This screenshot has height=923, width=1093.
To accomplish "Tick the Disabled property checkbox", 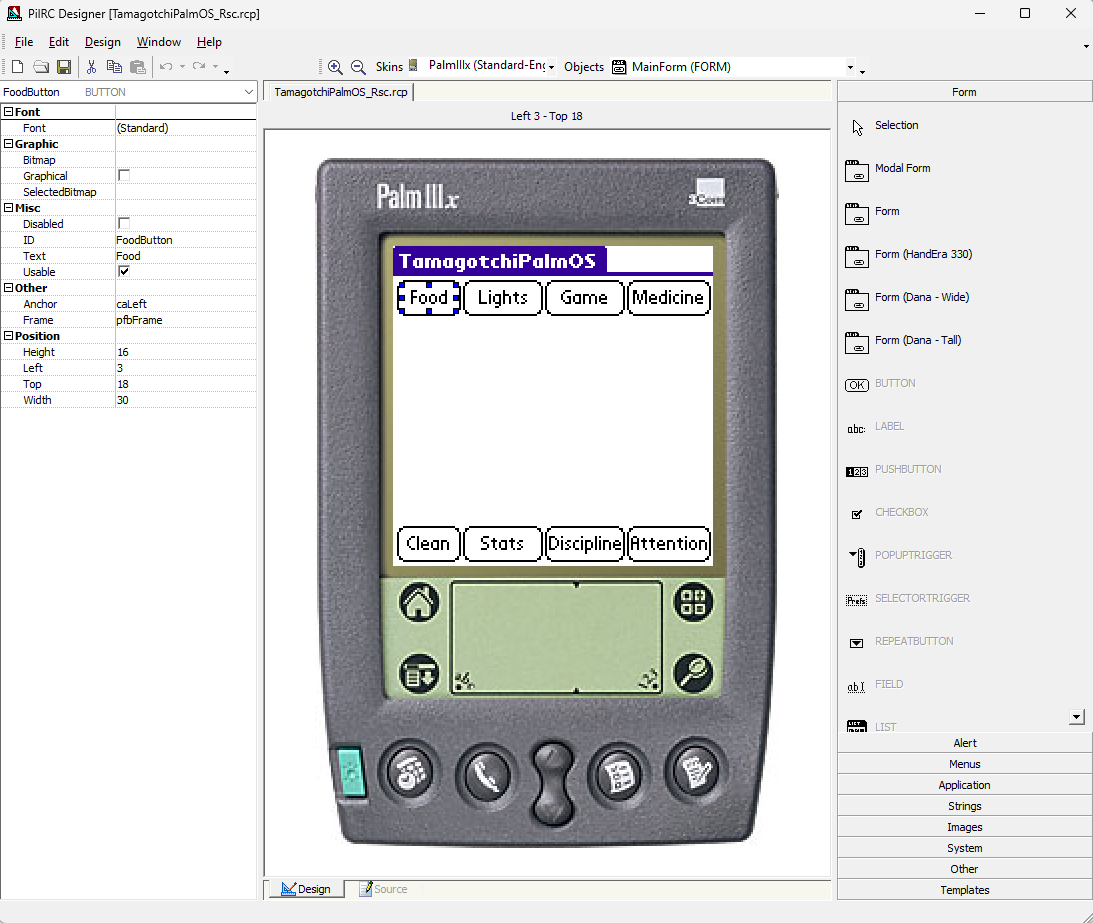I will pos(124,224).
